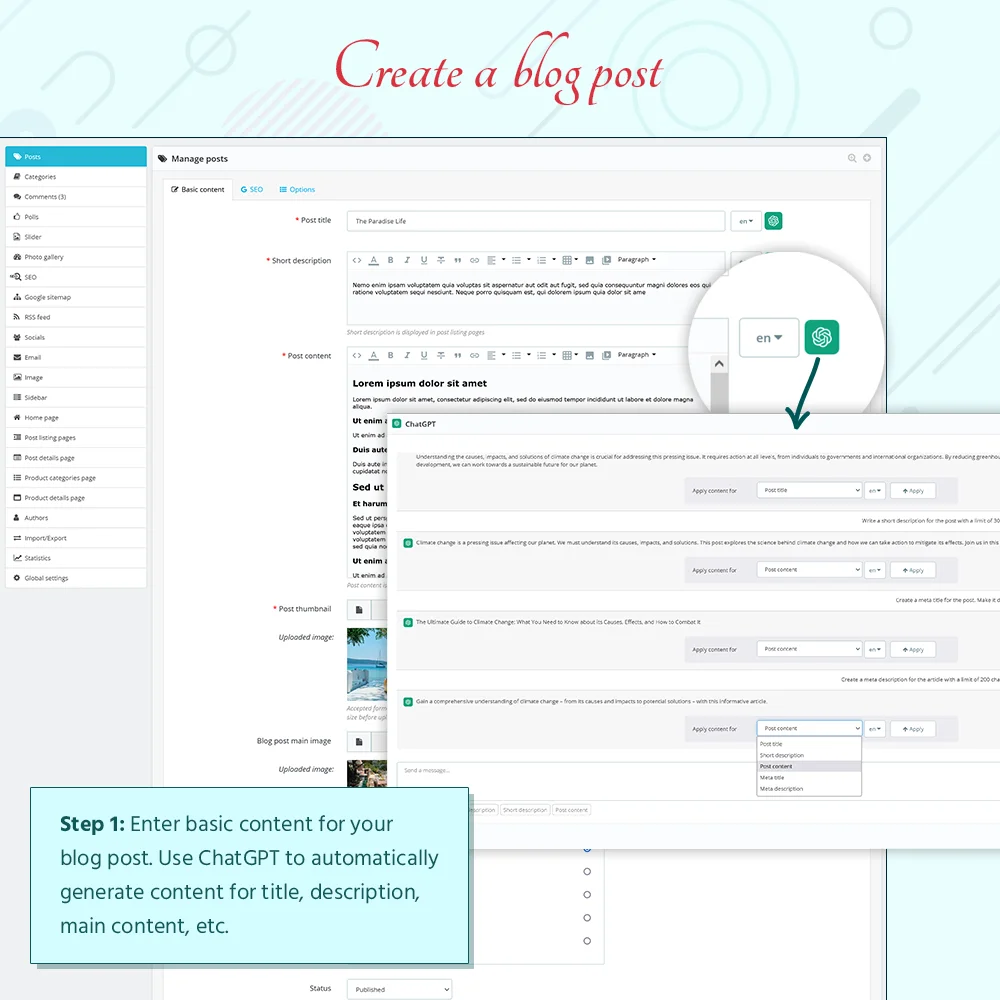The width and height of the screenshot is (1000, 1000).
Task: Toggle bold formatting in the short description editor
Action: coord(389,259)
